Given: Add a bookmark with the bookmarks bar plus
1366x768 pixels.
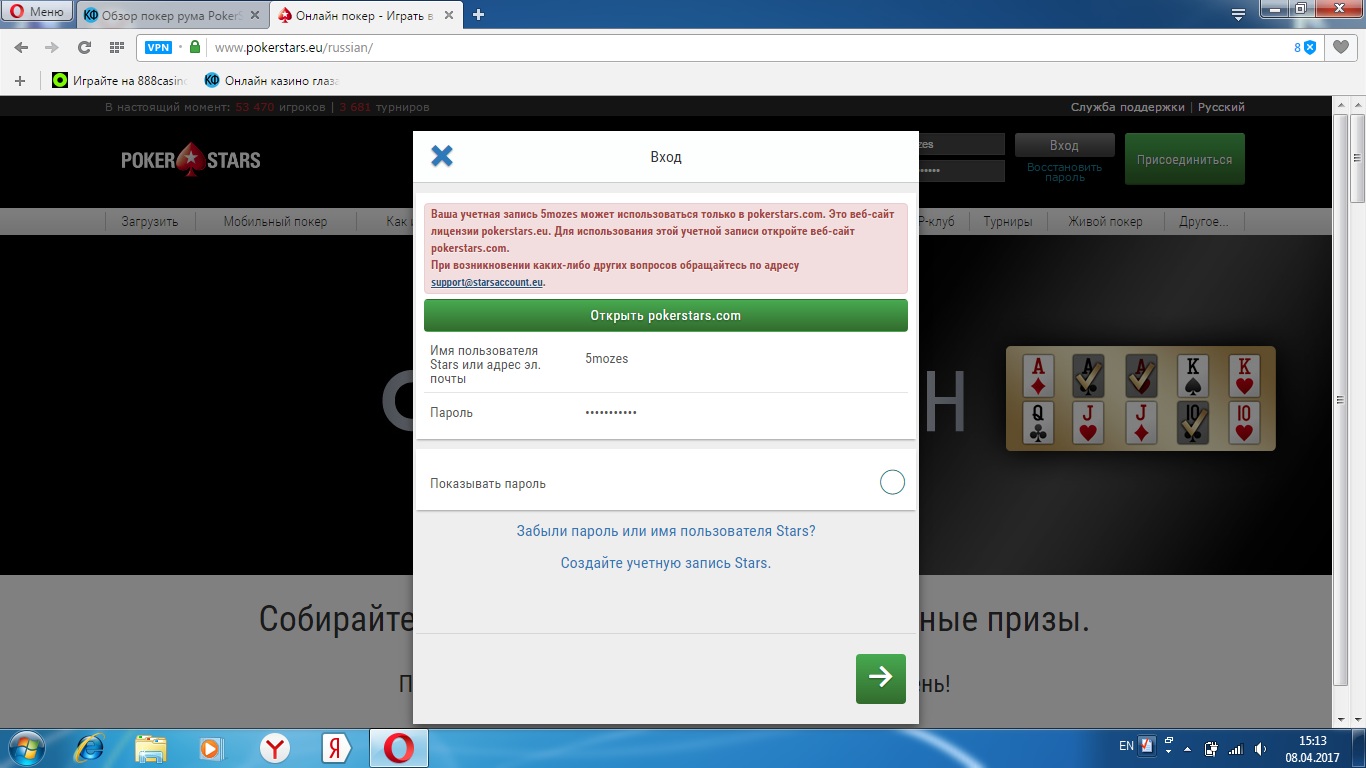Looking at the screenshot, I should (20, 80).
